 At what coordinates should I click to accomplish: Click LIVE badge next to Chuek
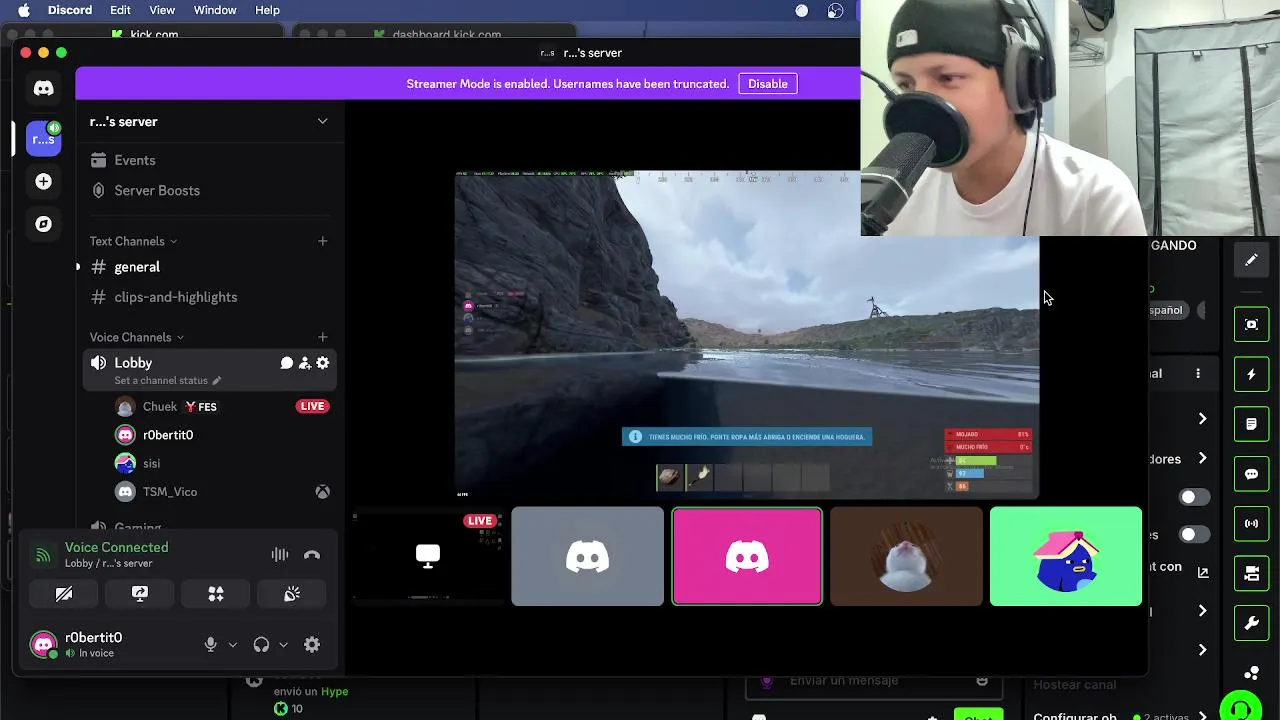click(x=312, y=406)
